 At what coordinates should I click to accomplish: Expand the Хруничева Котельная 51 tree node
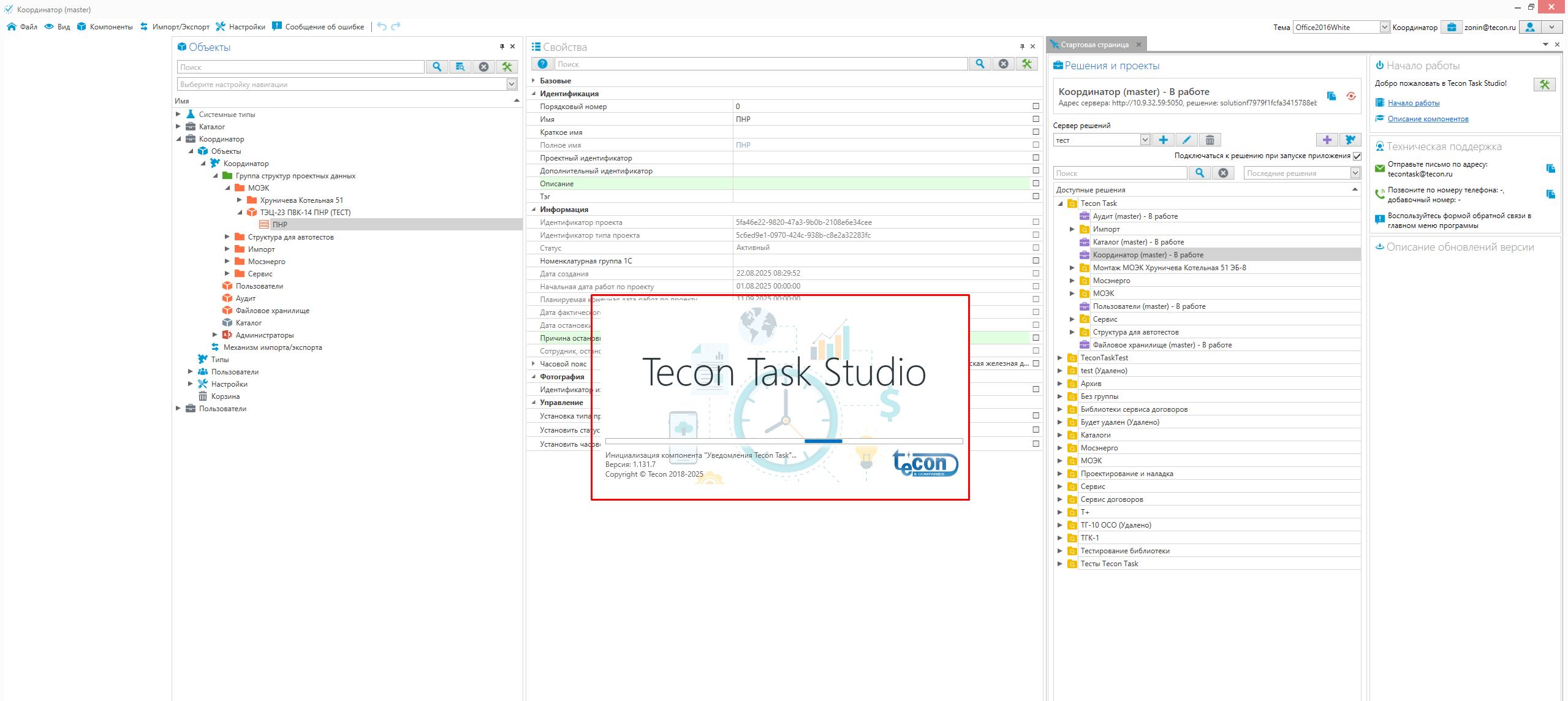coord(240,200)
